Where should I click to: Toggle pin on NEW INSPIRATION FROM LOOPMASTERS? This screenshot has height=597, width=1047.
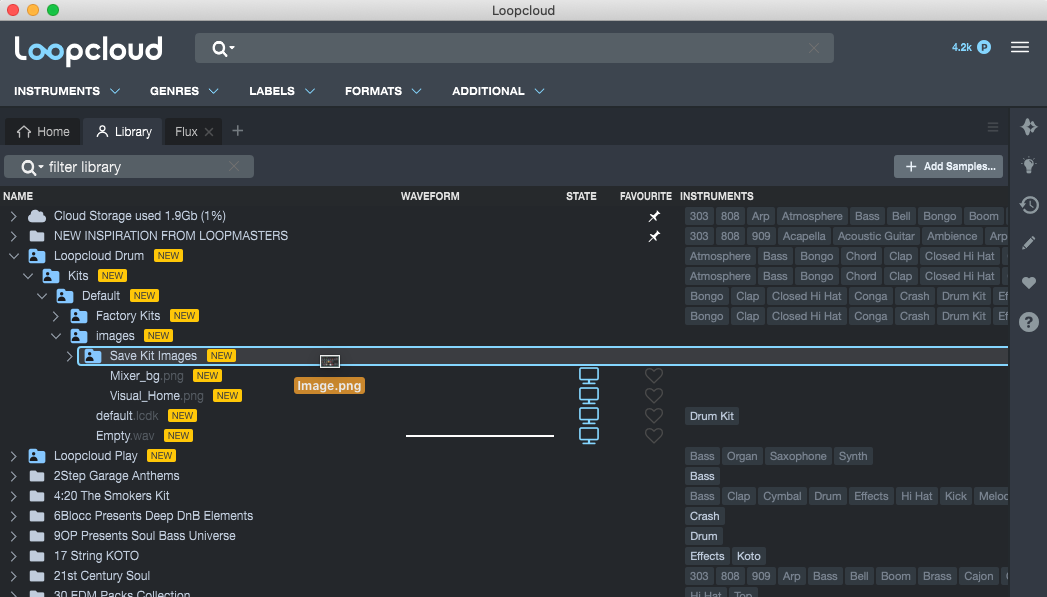point(654,236)
